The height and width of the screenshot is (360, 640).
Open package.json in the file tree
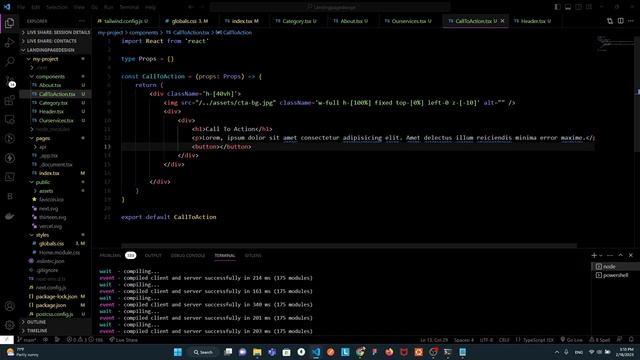coord(56,305)
